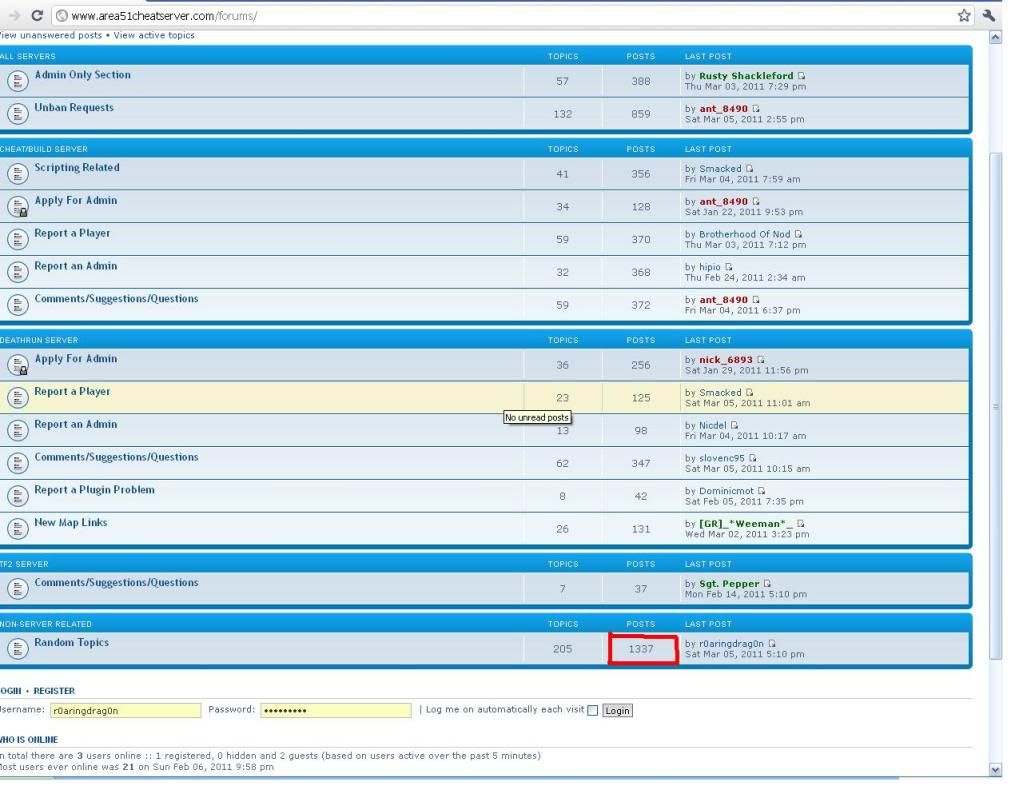Screen dimensions: 1023x798
Task: Click forum icon beside New Map Links
Action: click(x=18, y=529)
